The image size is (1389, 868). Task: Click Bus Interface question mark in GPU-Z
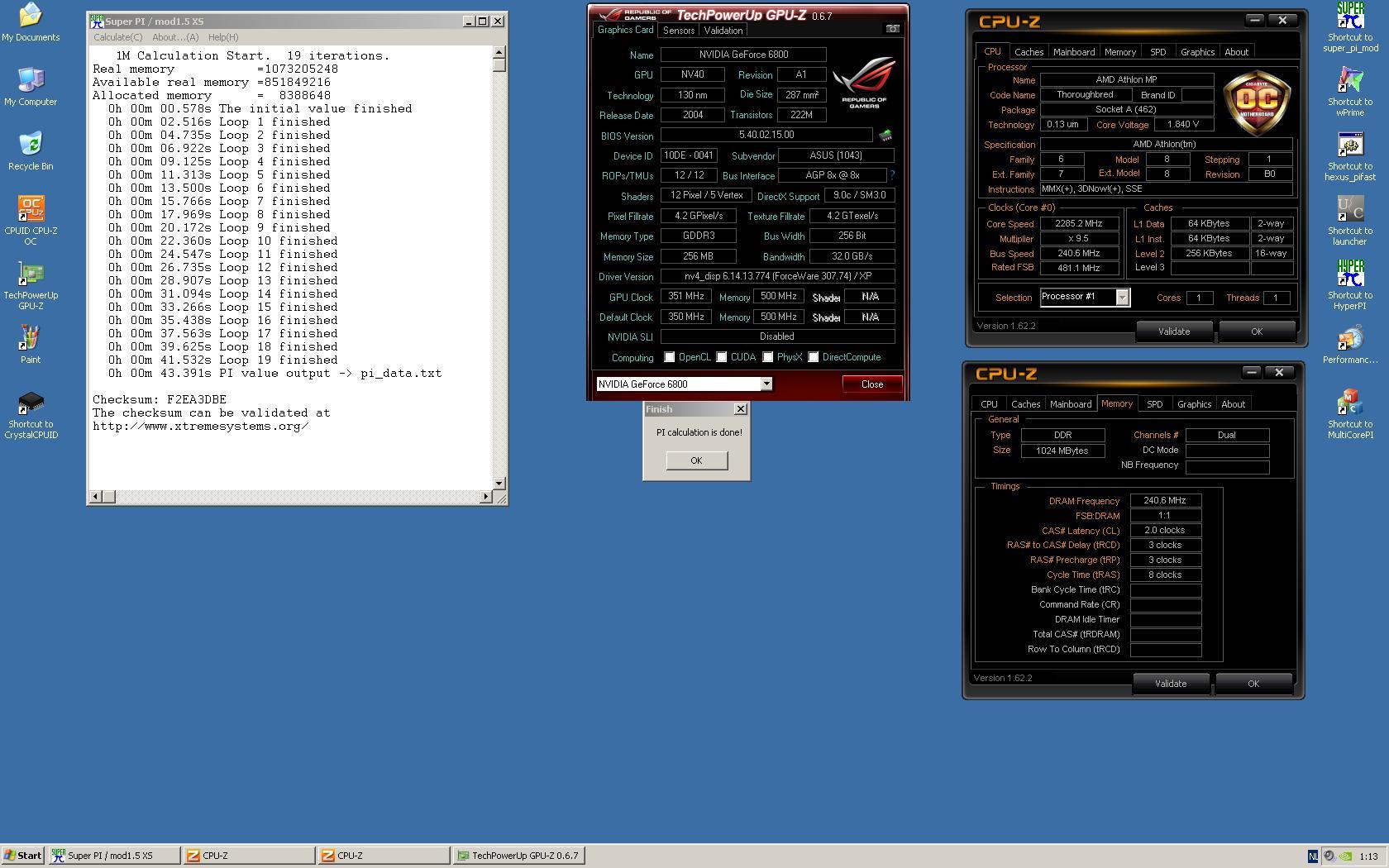(892, 175)
